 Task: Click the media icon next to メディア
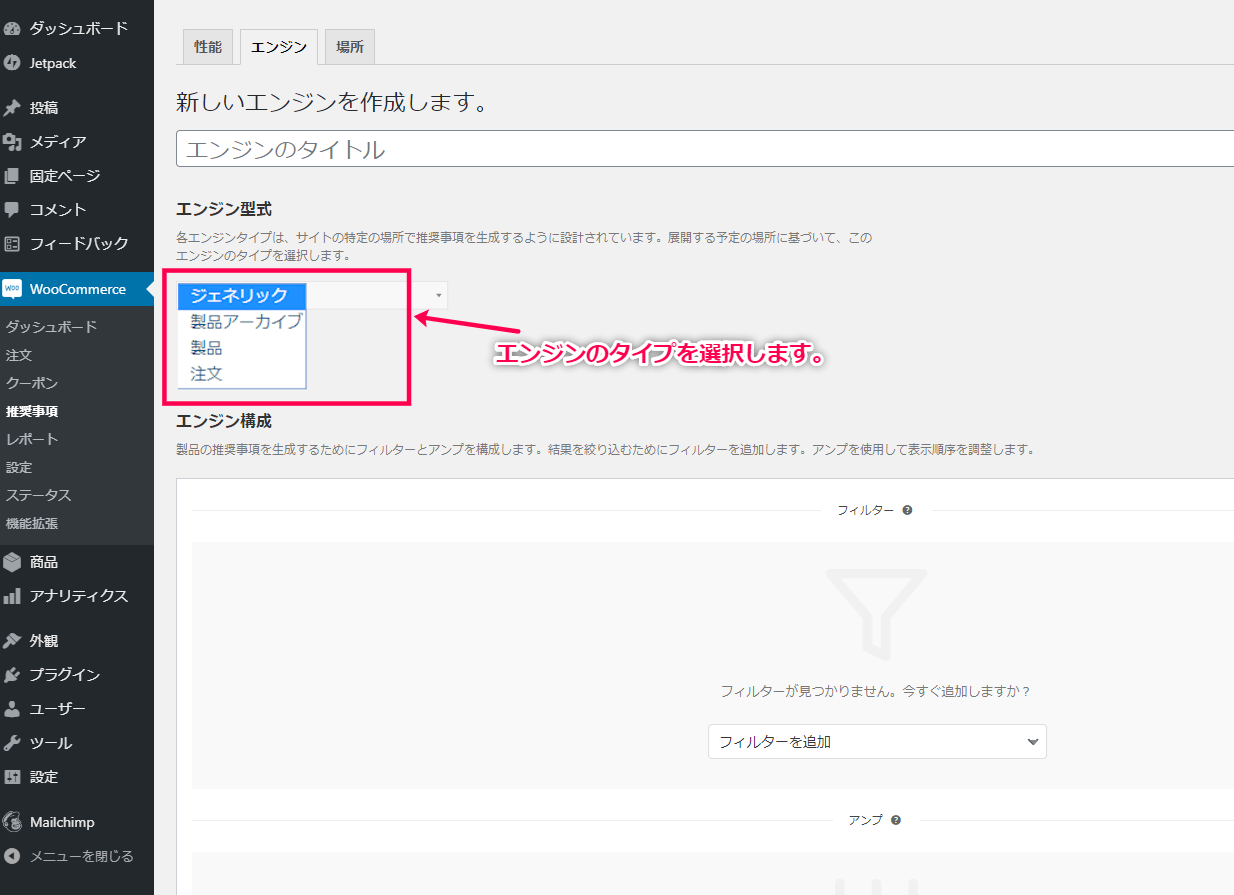tap(12, 142)
